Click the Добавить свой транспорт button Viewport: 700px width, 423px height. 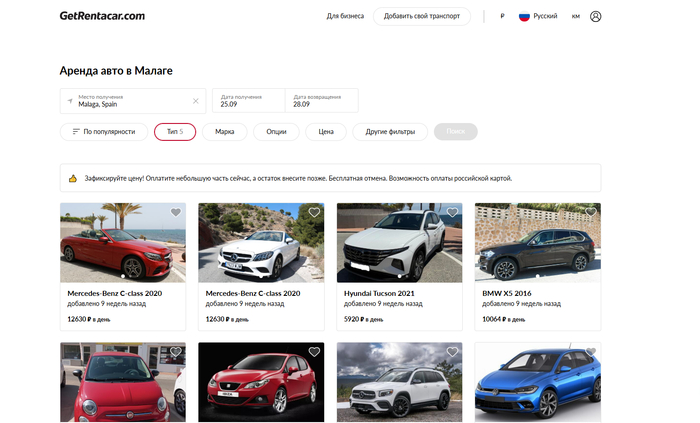click(421, 16)
